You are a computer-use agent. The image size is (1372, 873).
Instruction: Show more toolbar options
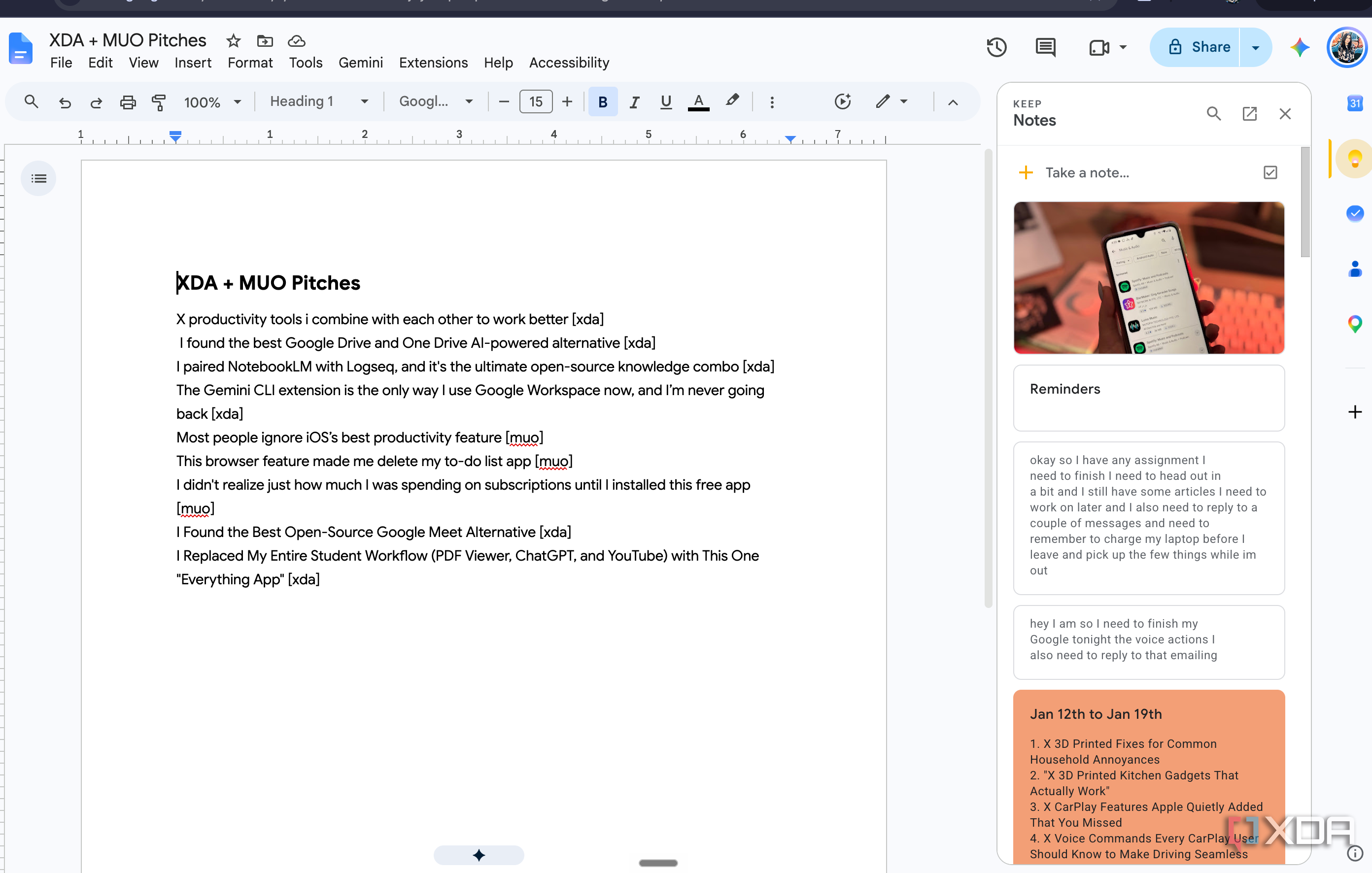click(772, 102)
